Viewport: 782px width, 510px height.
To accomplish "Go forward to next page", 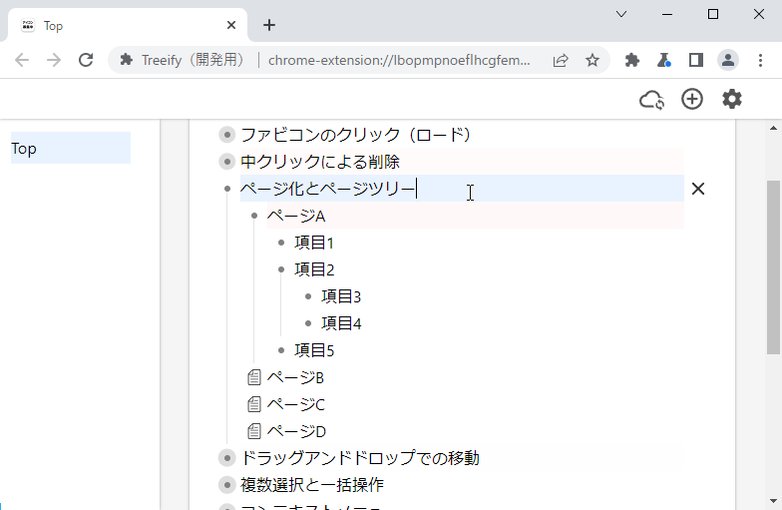I will 54,60.
